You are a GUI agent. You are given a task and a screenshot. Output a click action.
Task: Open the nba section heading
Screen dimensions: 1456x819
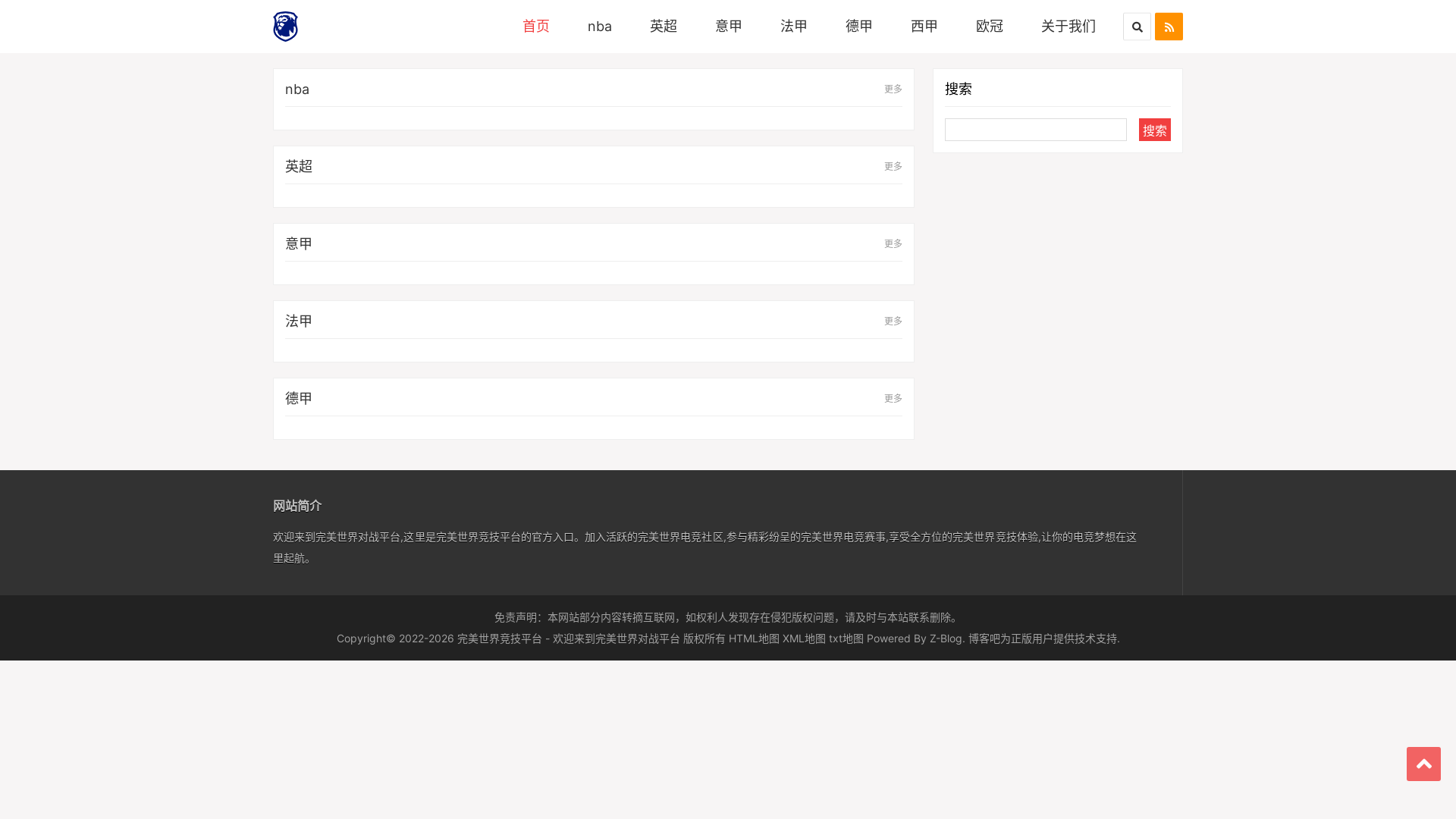(297, 89)
